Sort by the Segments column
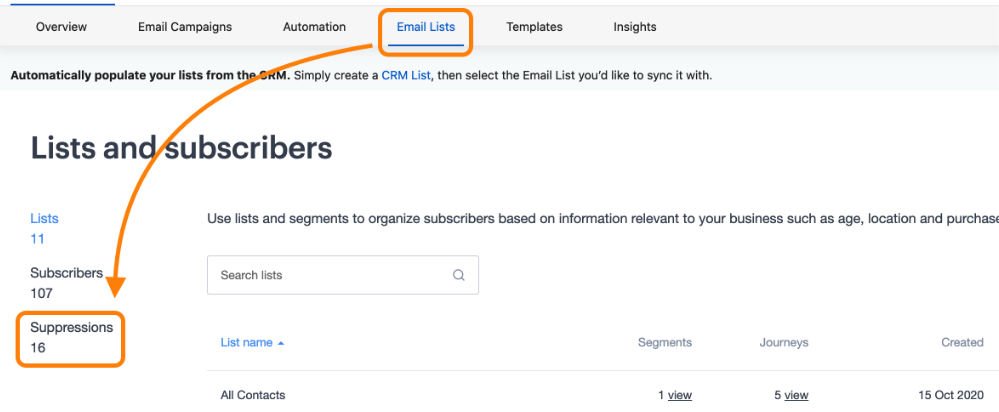Screen dimensions: 999x412 pyautogui.click(x=665, y=343)
